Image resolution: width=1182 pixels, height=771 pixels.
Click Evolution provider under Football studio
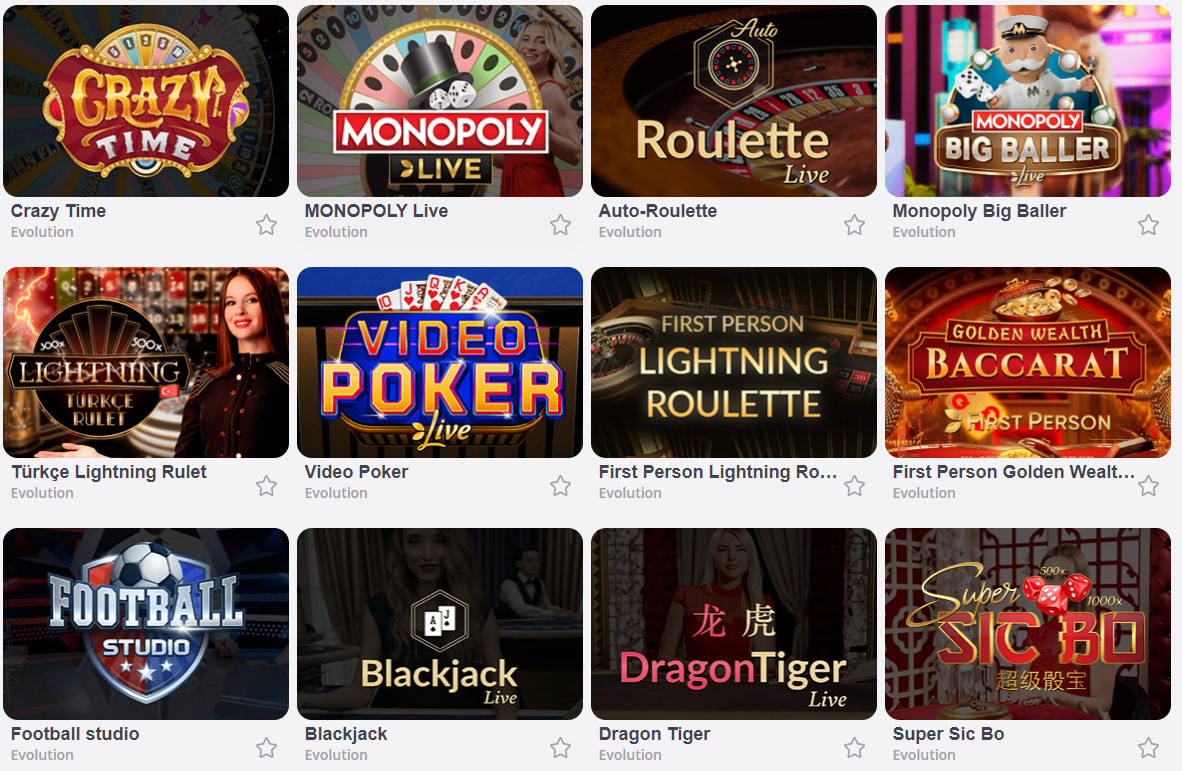42,754
